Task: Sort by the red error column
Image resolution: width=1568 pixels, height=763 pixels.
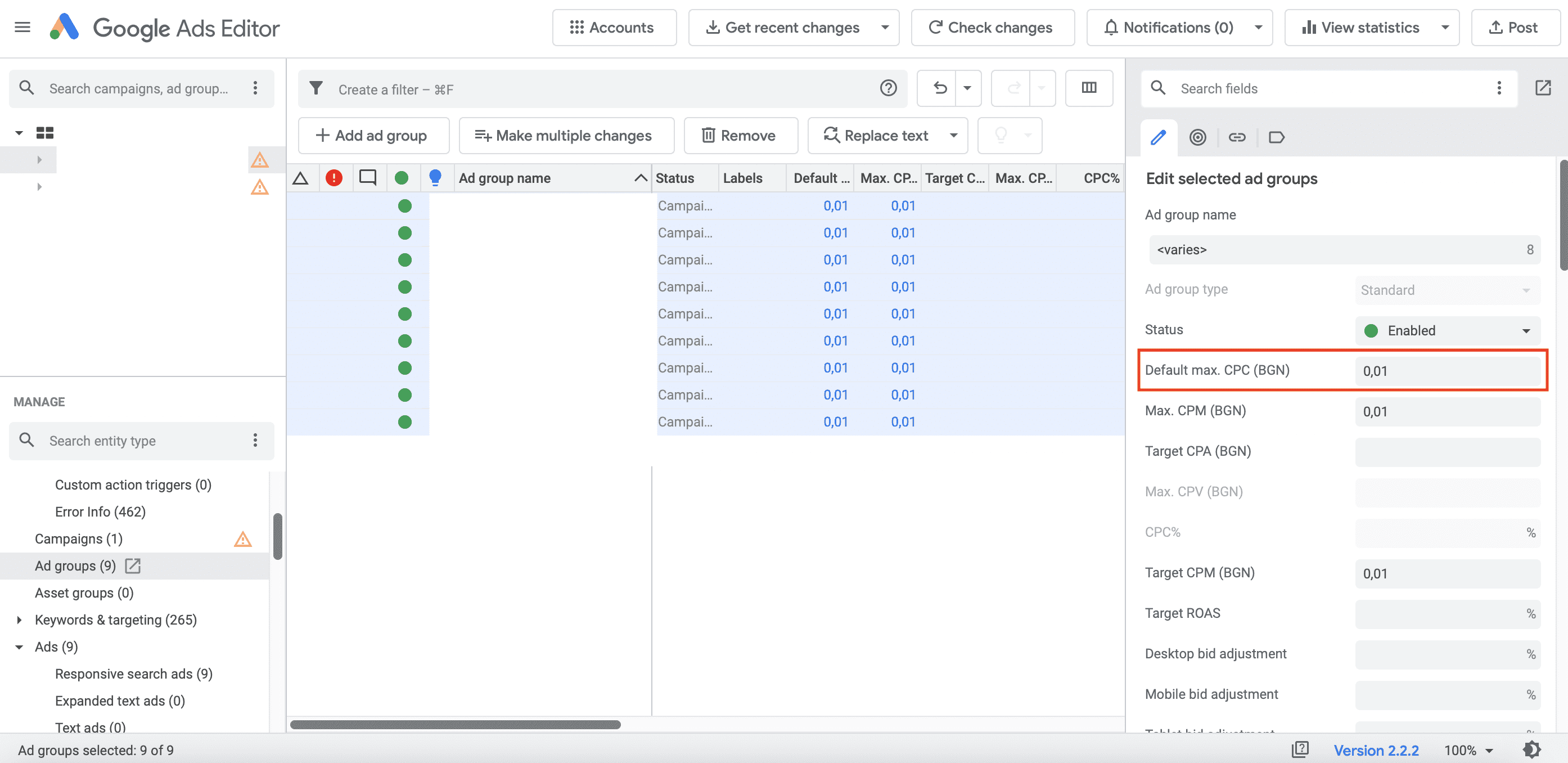Action: [334, 178]
